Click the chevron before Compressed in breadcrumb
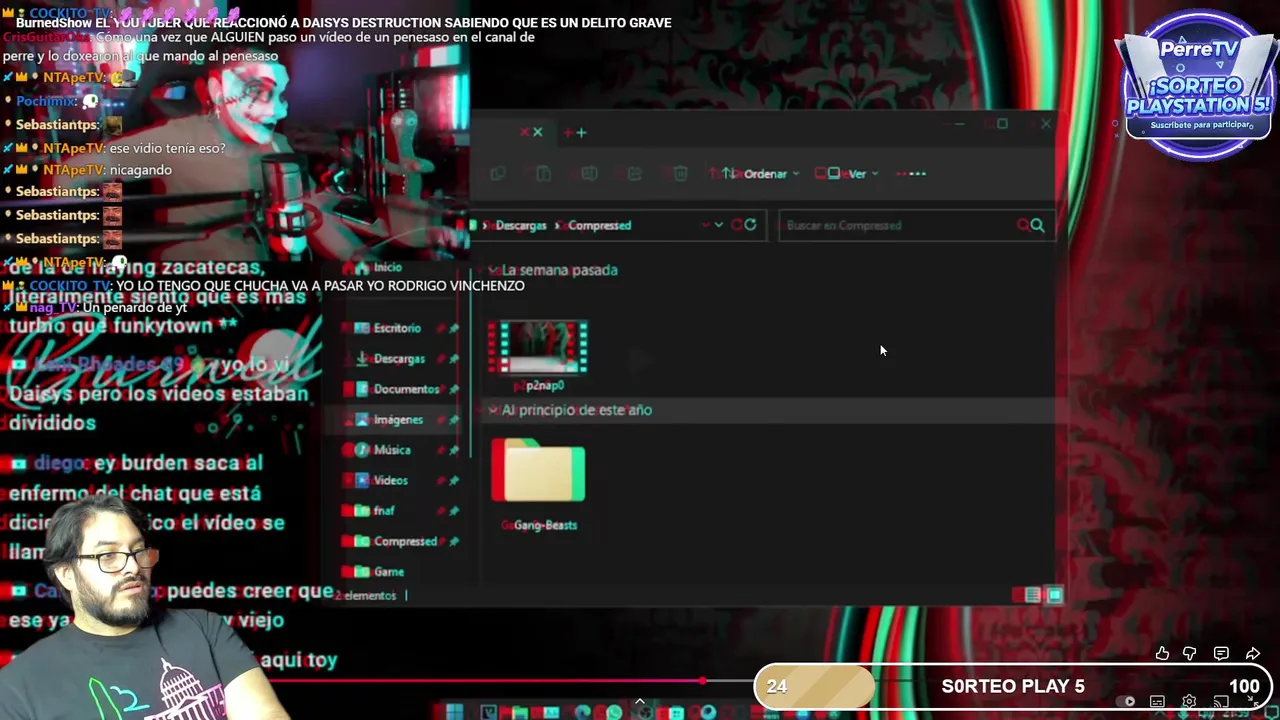Image resolution: width=1280 pixels, height=720 pixels. point(558,226)
